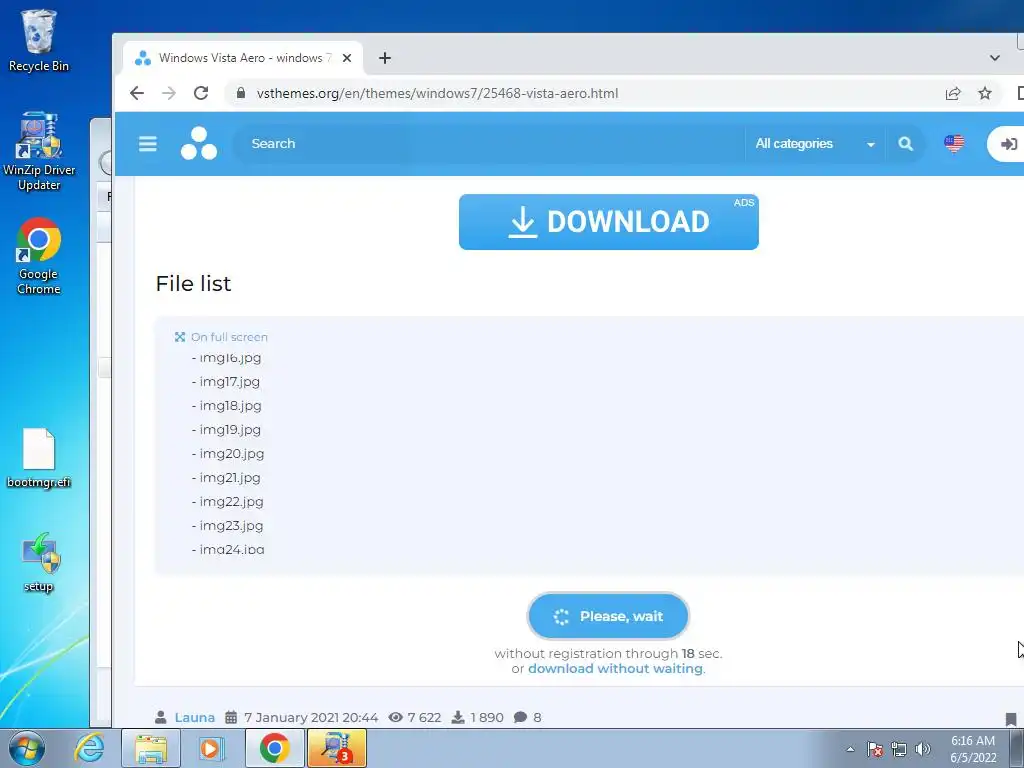The width and height of the screenshot is (1024, 768).
Task: Bookmark this page with the star icon
Action: pos(985,93)
